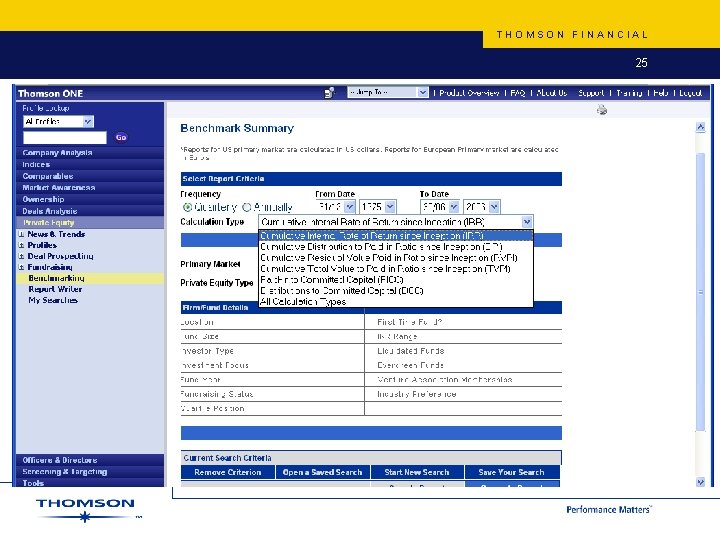Open the All Profiles dropdown

(x=58, y=121)
